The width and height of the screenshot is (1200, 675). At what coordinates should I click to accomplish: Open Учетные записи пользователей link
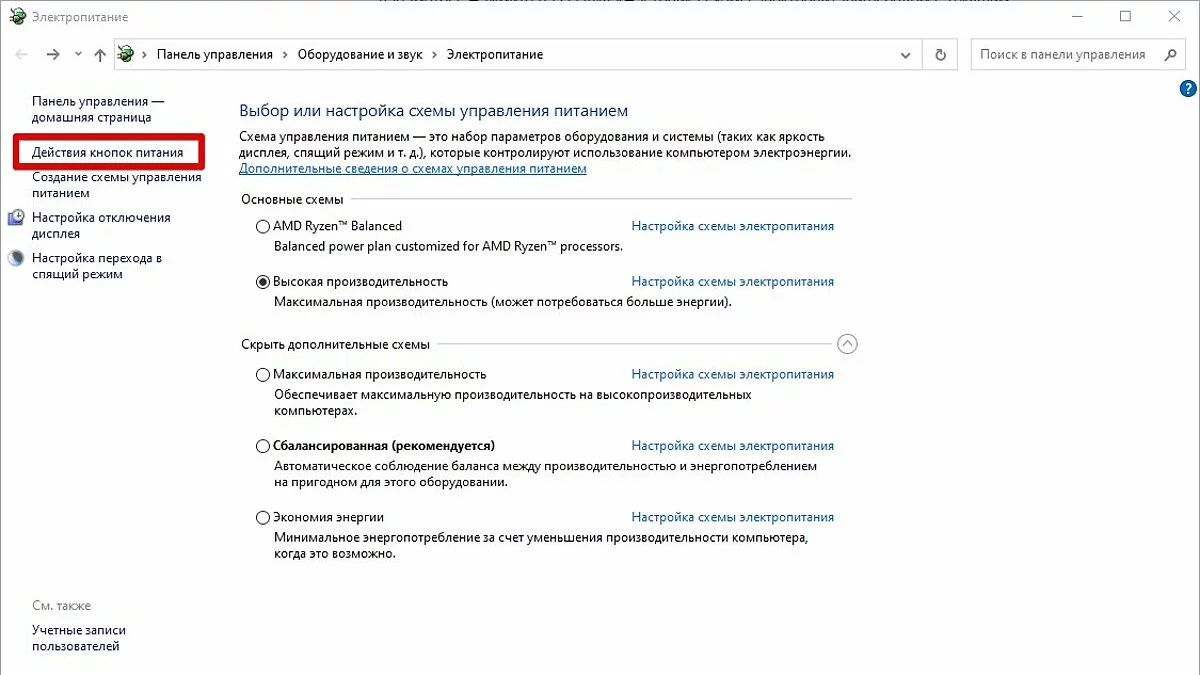(79, 638)
